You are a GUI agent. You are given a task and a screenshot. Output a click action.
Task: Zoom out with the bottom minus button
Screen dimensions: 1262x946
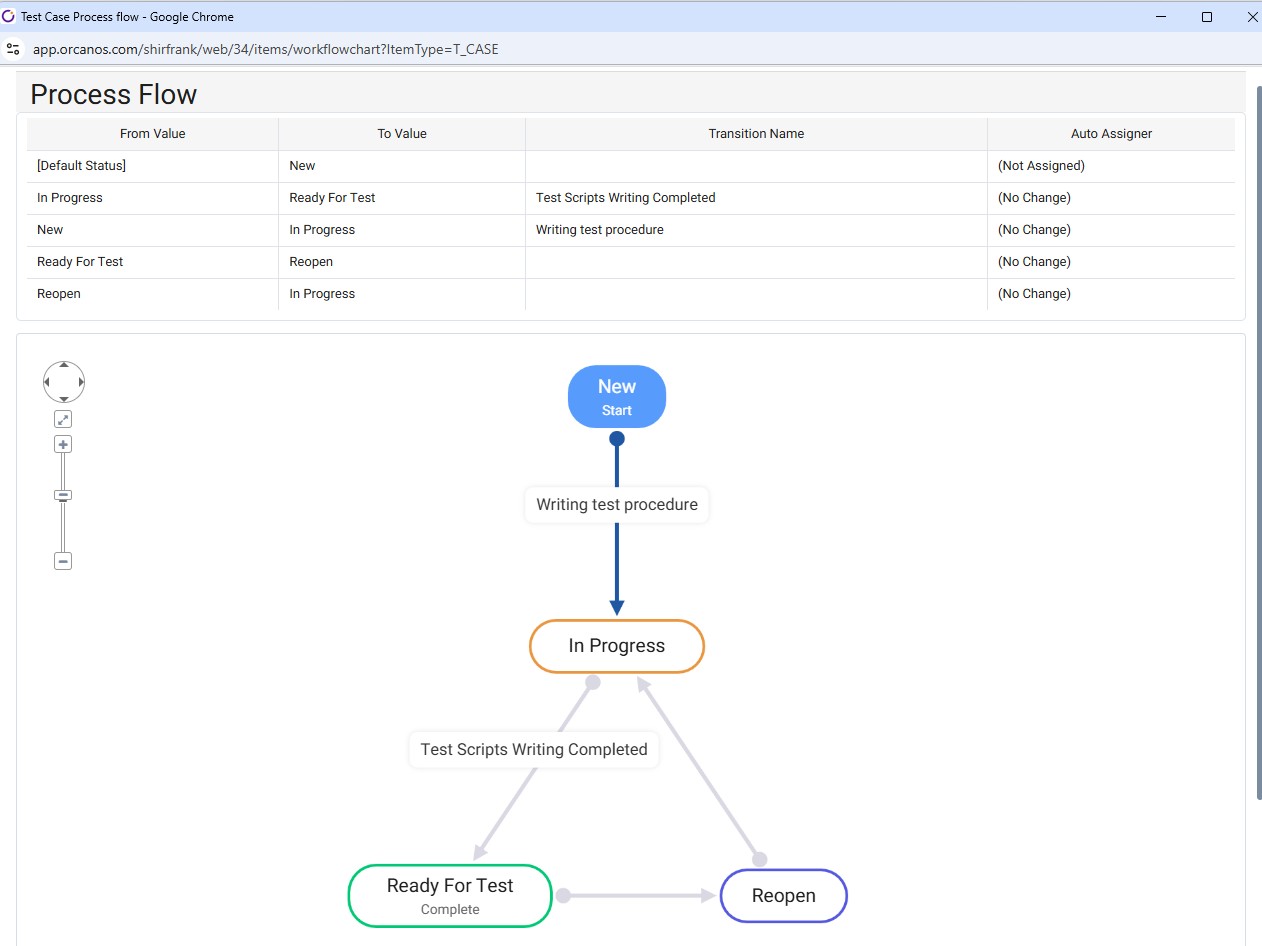(63, 561)
